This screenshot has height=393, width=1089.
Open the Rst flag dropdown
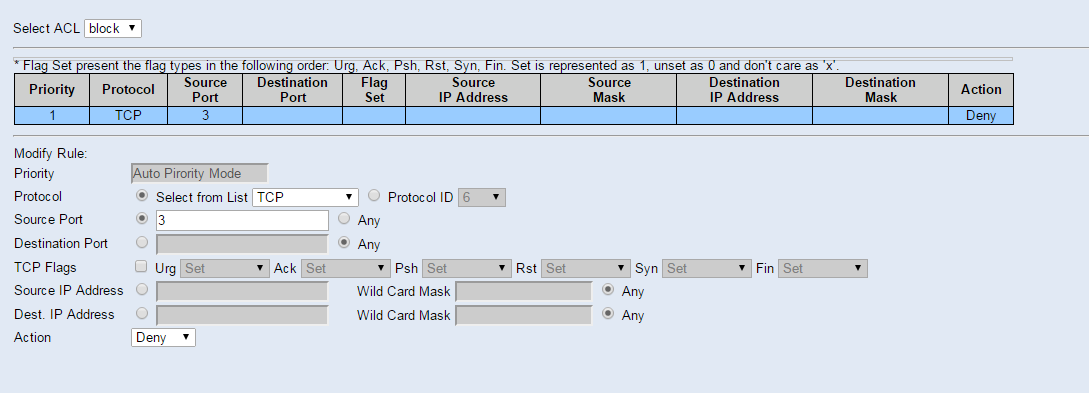pos(585,268)
